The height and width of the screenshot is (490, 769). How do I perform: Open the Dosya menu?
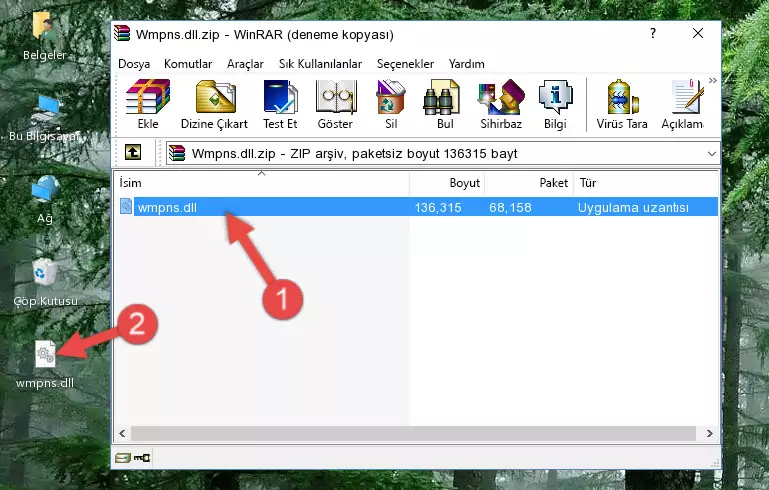pyautogui.click(x=134, y=64)
